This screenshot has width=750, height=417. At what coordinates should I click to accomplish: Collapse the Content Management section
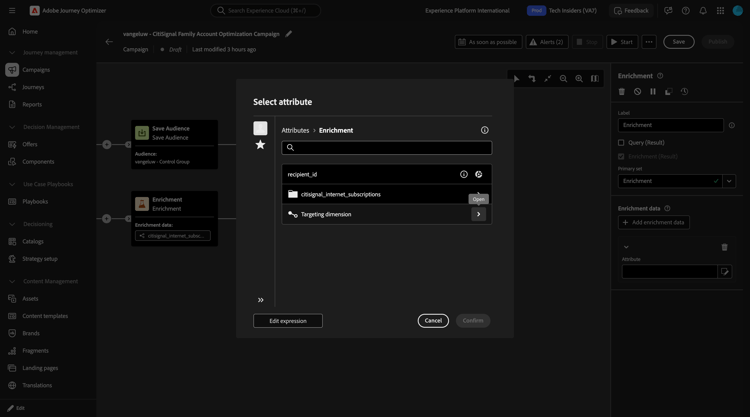12,281
